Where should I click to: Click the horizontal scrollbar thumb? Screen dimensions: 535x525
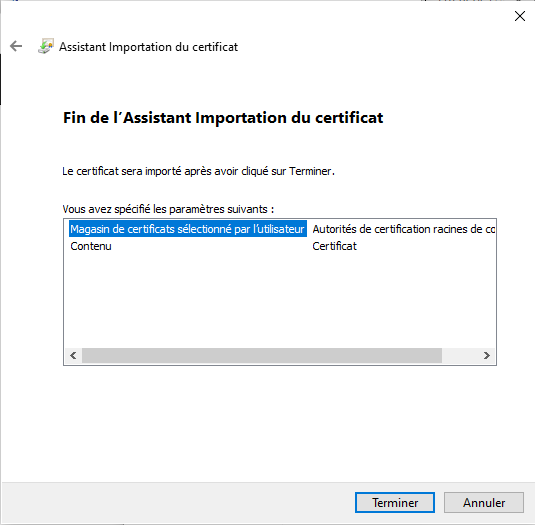[x=262, y=355]
